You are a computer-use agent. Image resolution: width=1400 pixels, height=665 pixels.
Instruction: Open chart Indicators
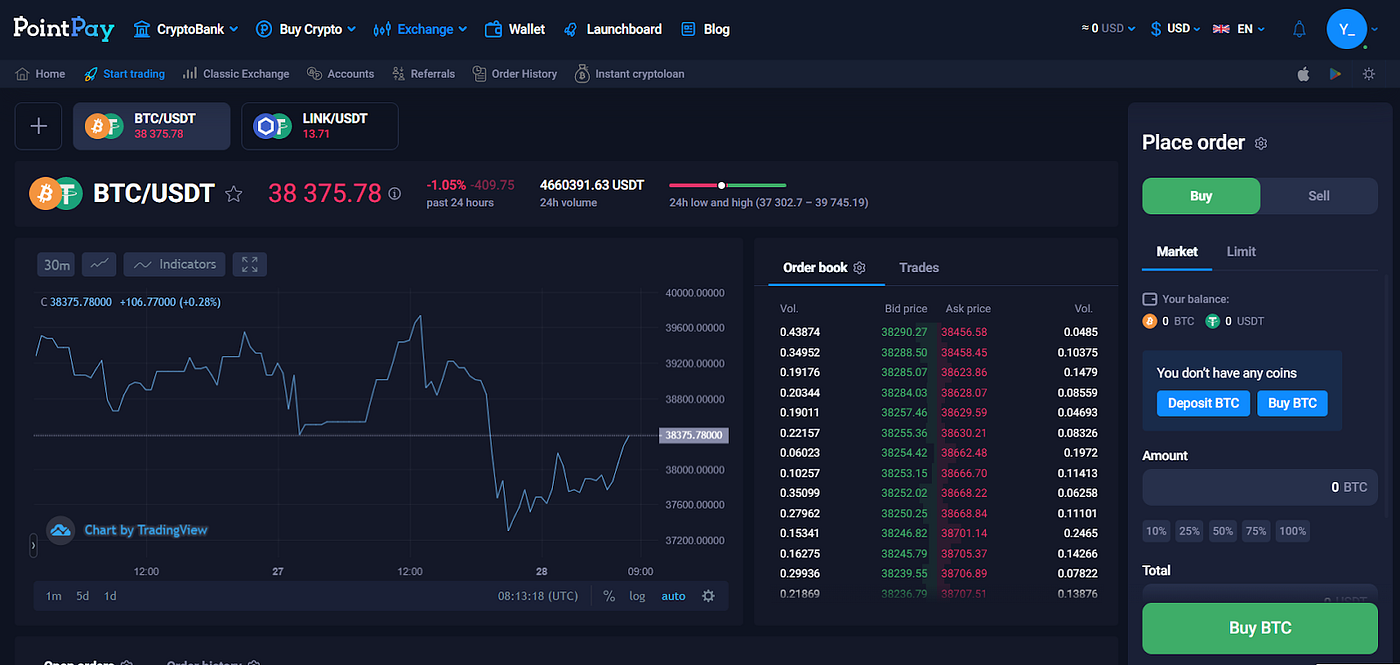[175, 264]
